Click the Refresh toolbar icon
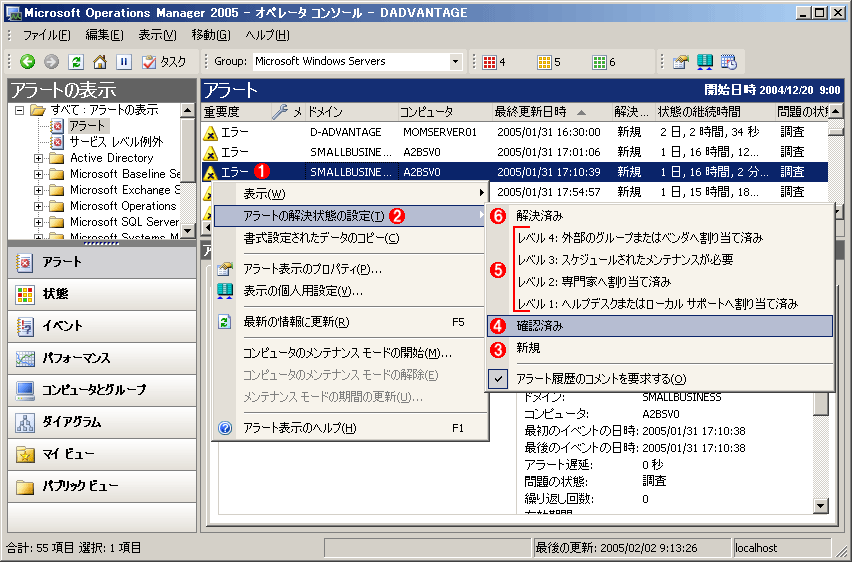This screenshot has width=852, height=562. coord(76,61)
